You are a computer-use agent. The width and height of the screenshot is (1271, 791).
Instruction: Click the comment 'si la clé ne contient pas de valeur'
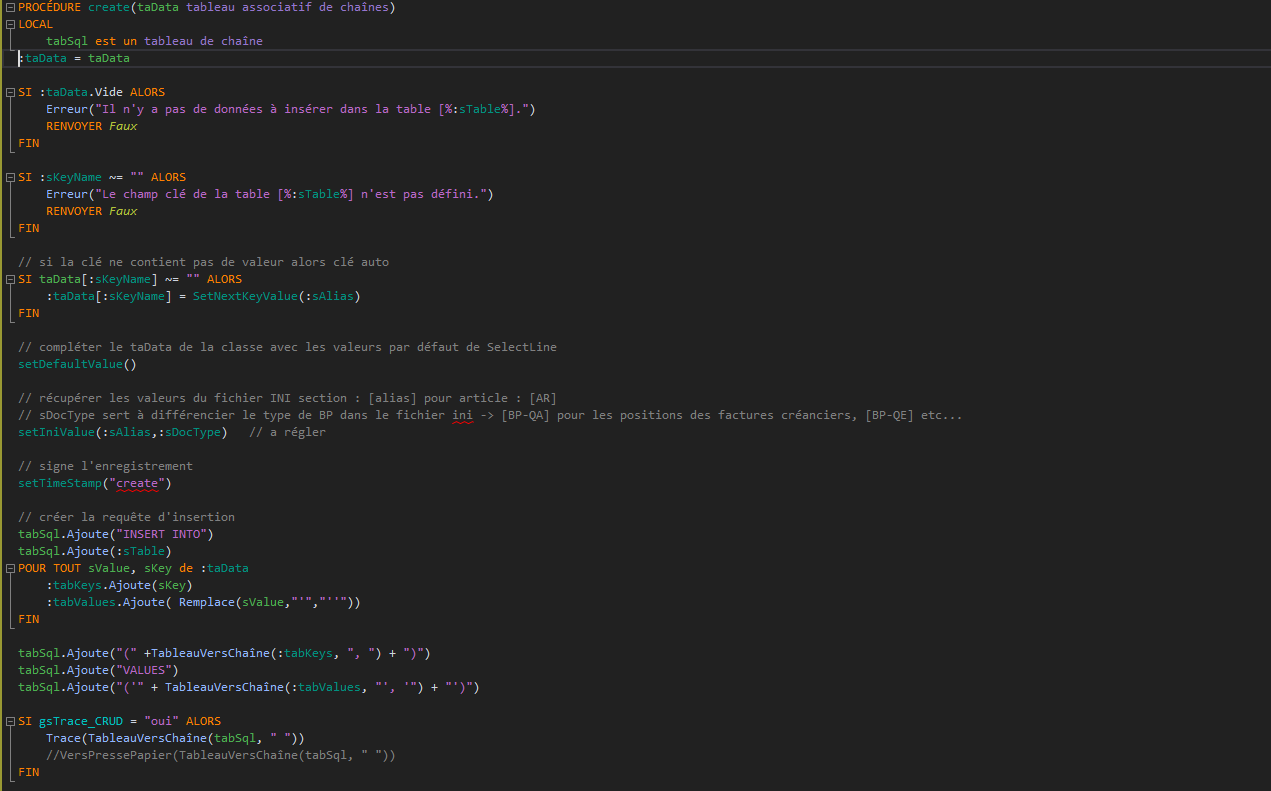(x=203, y=262)
